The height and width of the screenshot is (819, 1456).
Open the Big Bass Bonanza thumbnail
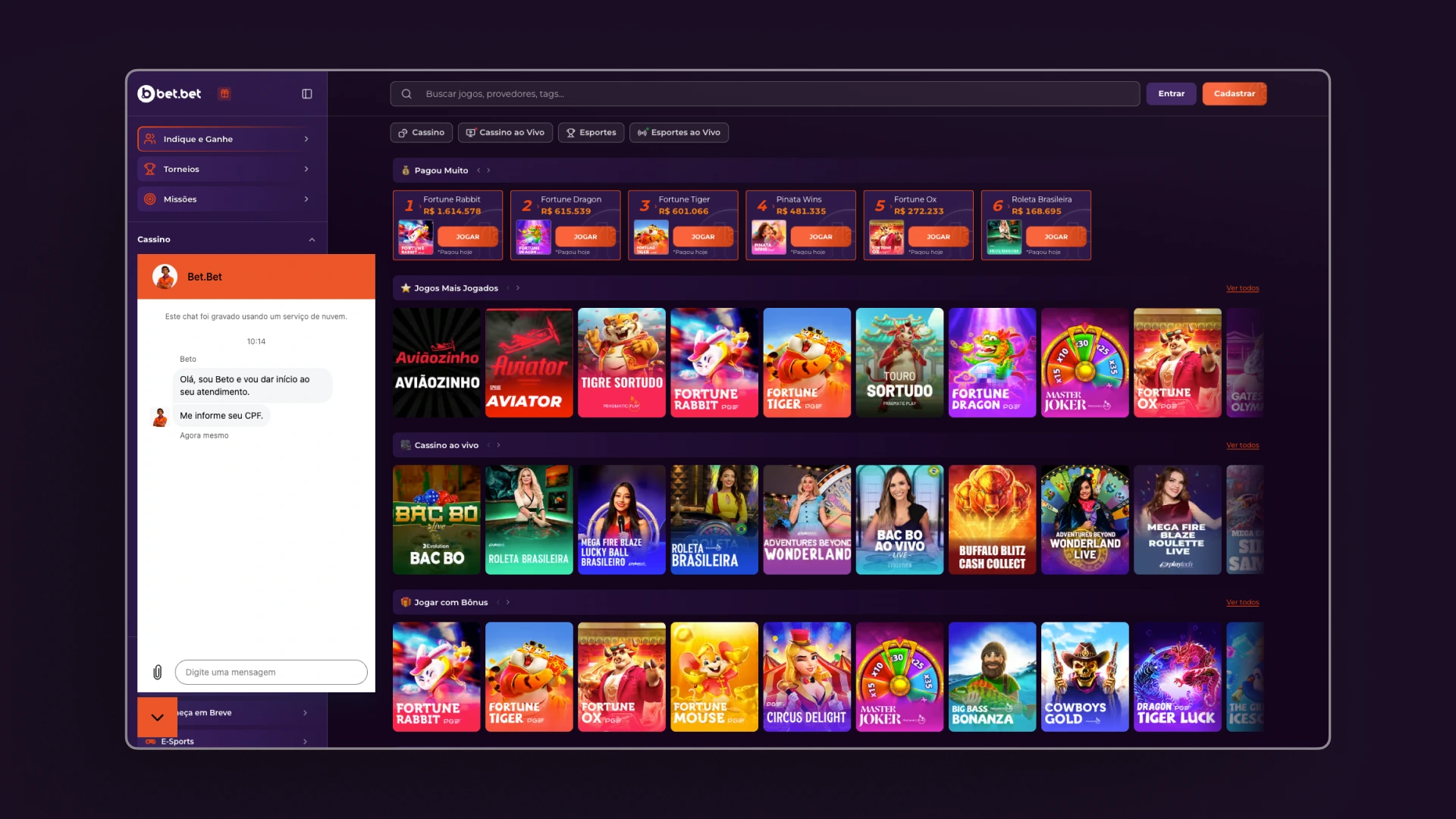coord(992,676)
